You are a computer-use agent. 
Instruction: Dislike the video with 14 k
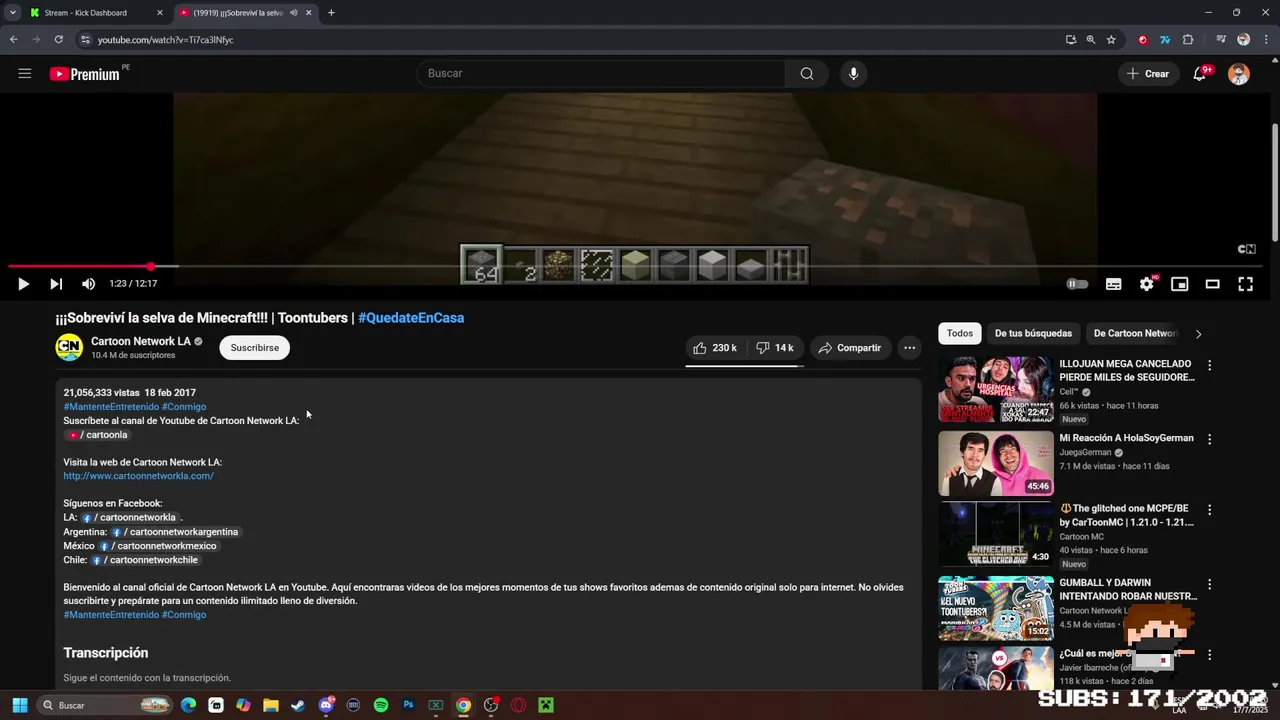point(775,348)
